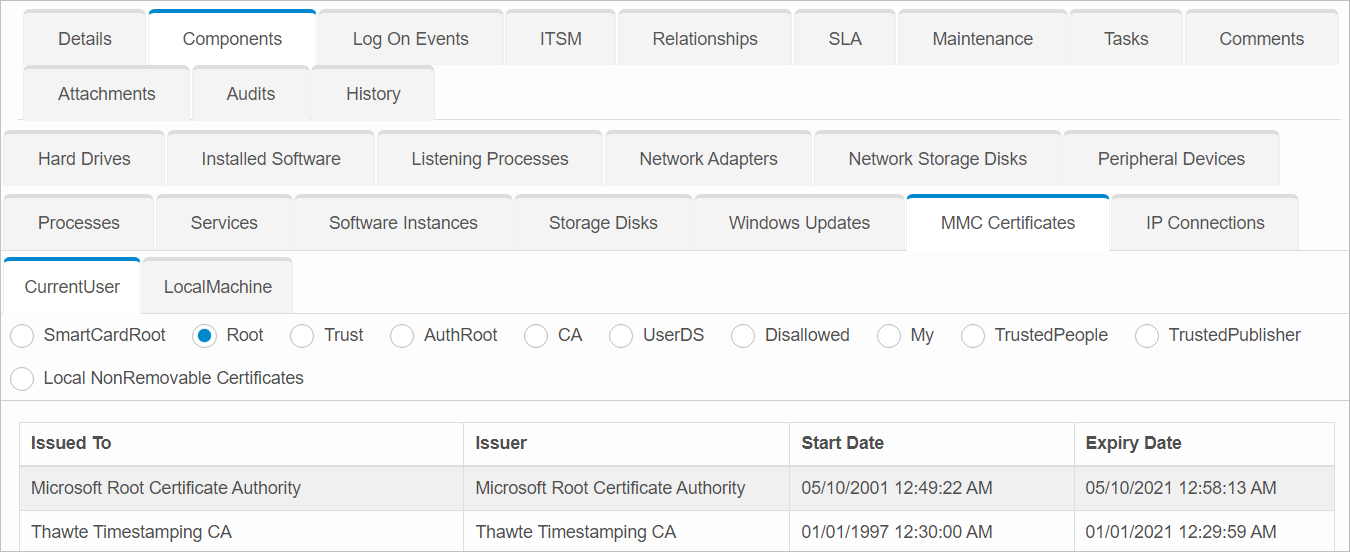Open the Network Adapters tab

point(708,159)
